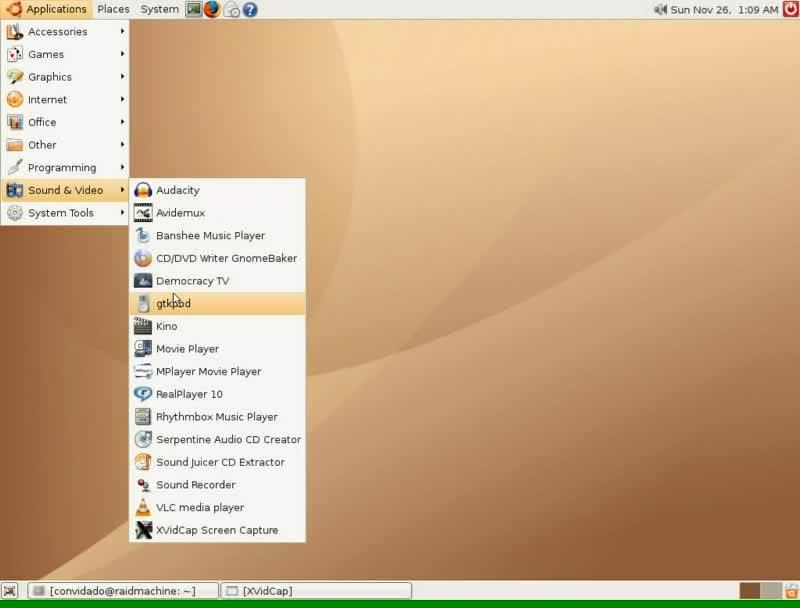
Task: Click the Democracy TV icon
Action: coord(143,281)
